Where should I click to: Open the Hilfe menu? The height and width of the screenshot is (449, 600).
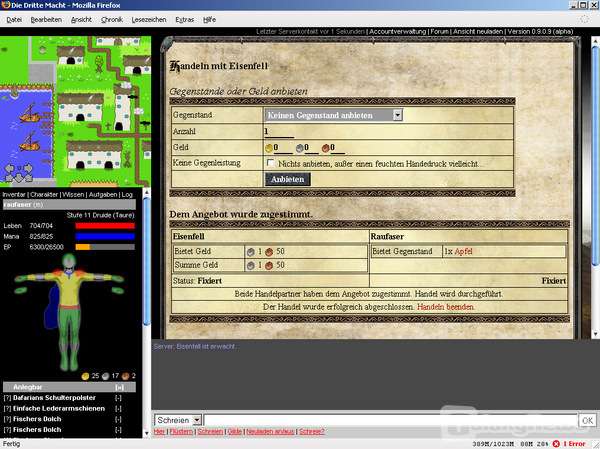coord(209,20)
